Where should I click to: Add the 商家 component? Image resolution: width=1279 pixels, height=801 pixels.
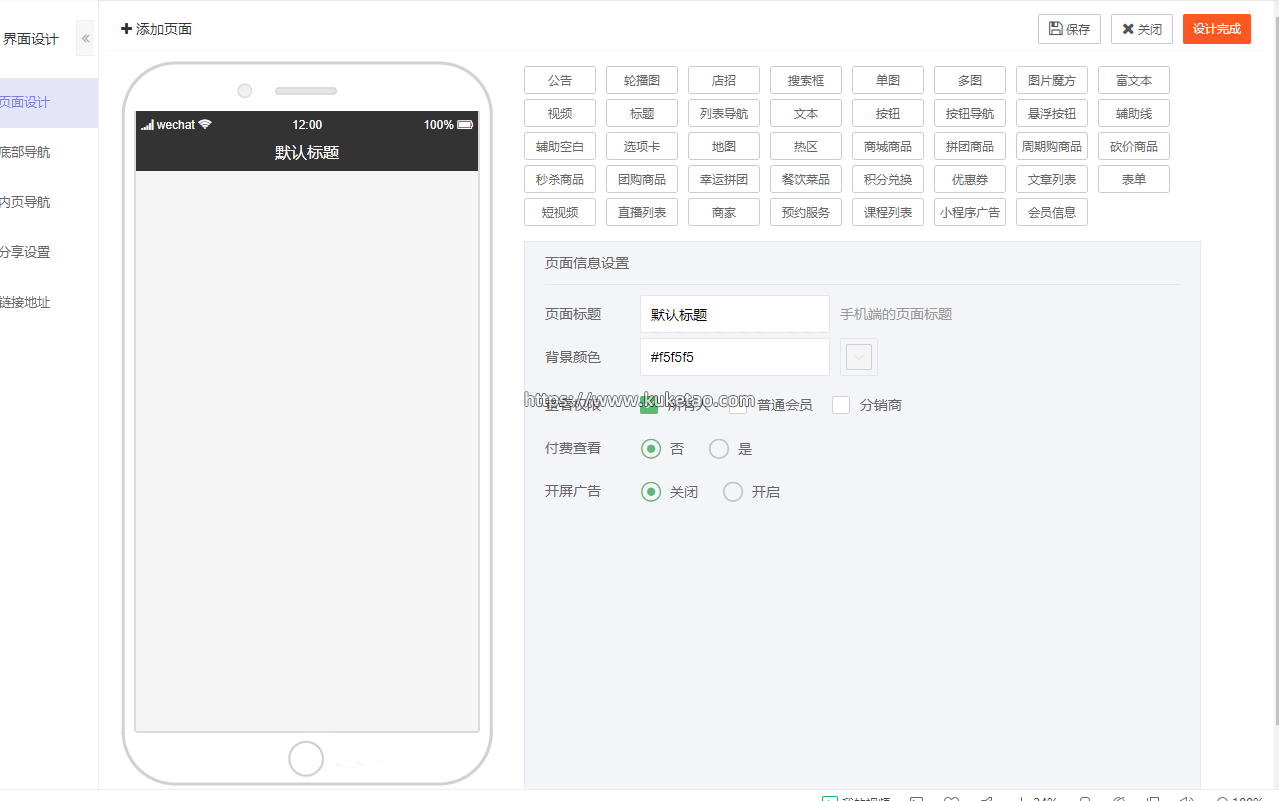tap(724, 212)
